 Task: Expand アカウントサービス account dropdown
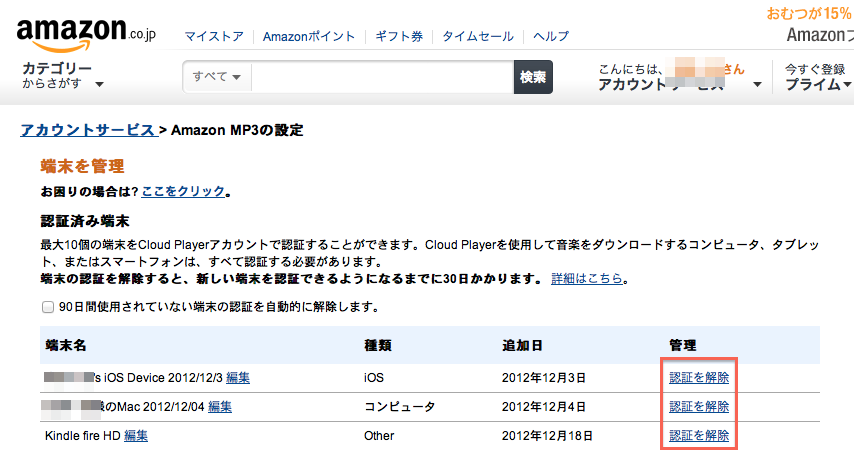pos(680,77)
